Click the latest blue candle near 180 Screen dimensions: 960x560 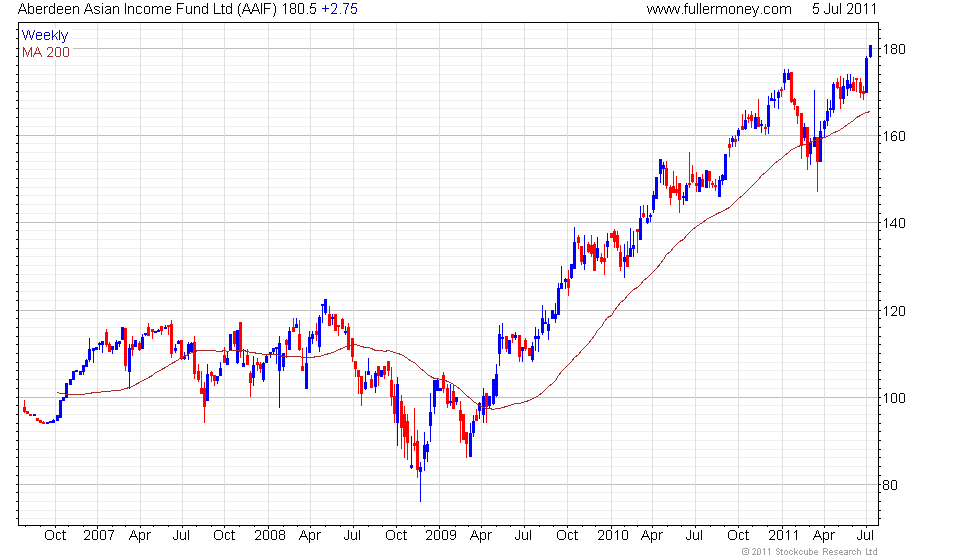tap(870, 51)
